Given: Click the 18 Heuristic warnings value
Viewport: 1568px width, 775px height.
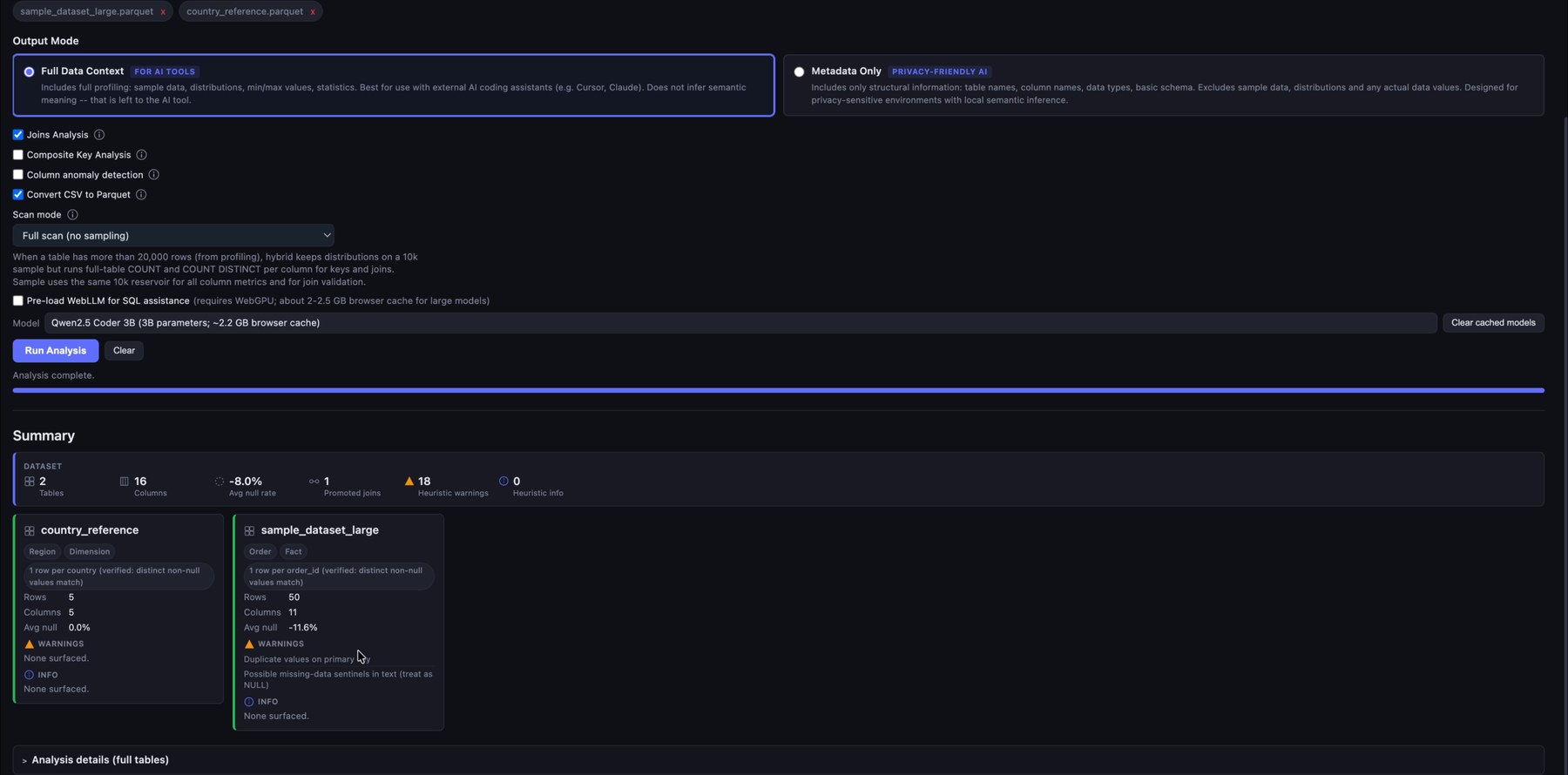Looking at the screenshot, I should 424,481.
